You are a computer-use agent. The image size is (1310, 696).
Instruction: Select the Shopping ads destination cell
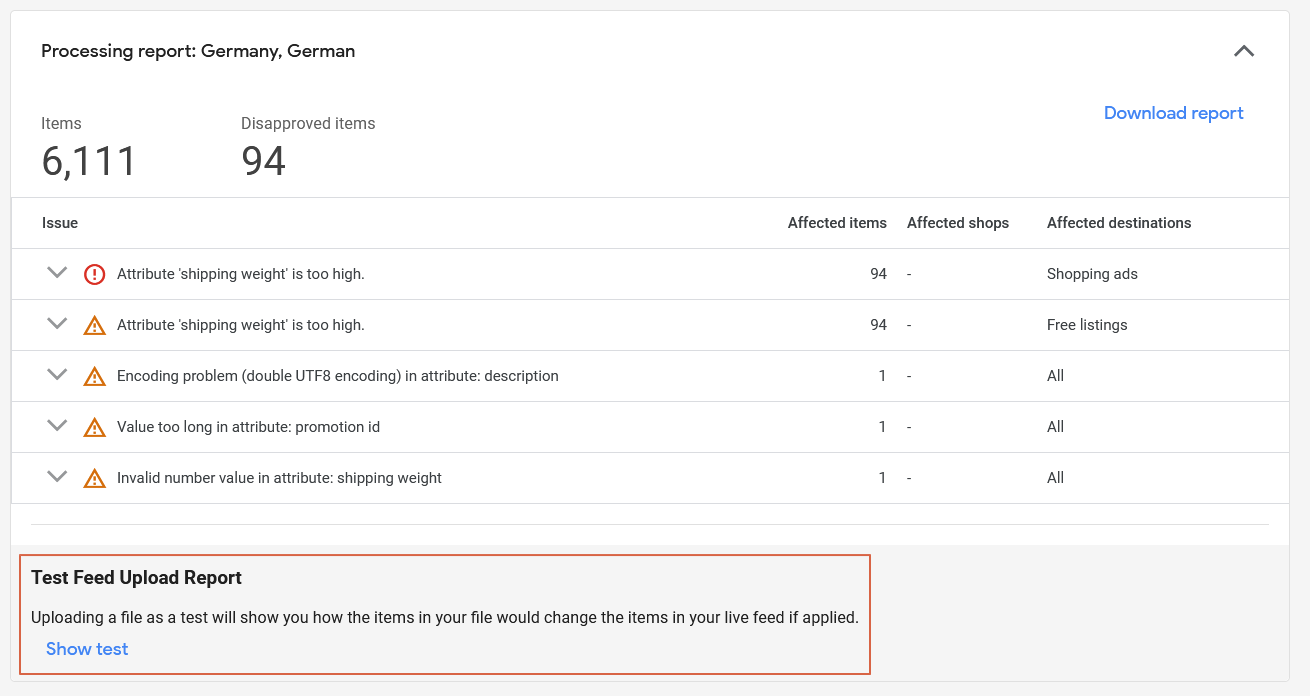click(x=1092, y=274)
